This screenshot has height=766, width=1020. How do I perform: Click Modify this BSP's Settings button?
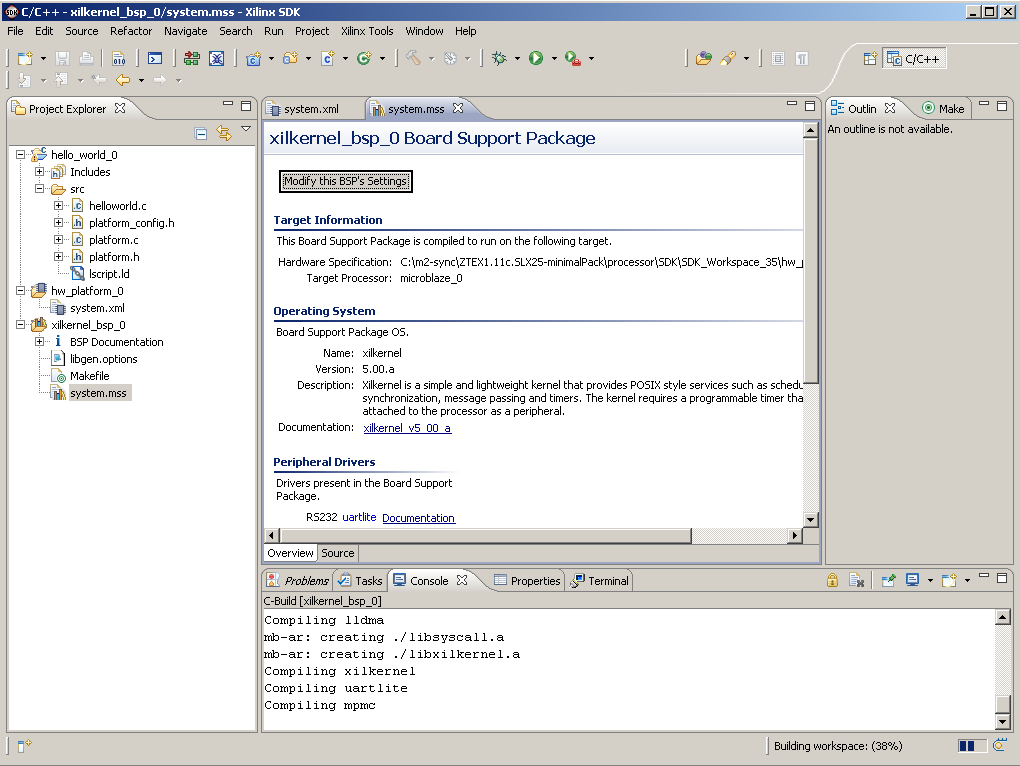click(x=345, y=181)
